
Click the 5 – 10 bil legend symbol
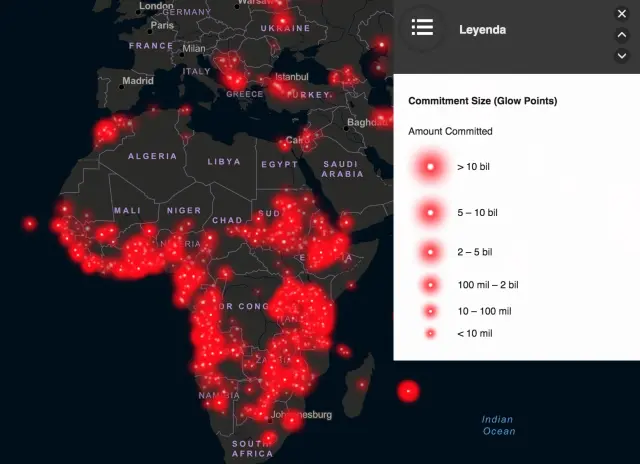pos(431,212)
